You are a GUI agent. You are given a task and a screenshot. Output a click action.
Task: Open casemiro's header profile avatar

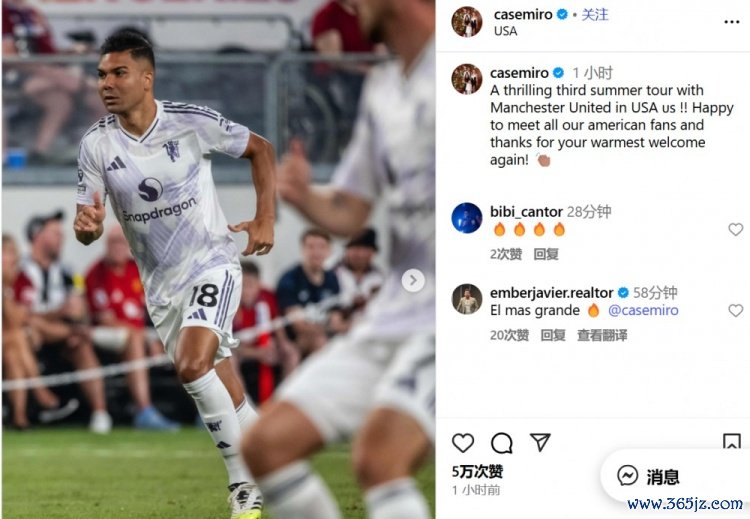pyautogui.click(x=467, y=22)
